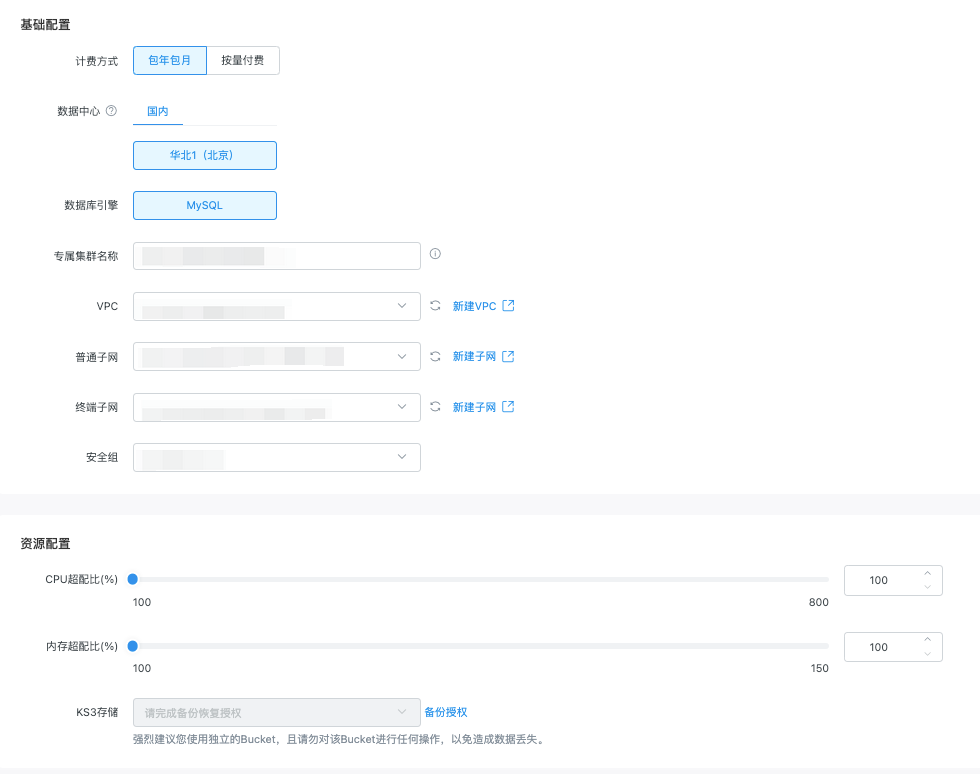Select 按量付费 billing method

tap(243, 61)
